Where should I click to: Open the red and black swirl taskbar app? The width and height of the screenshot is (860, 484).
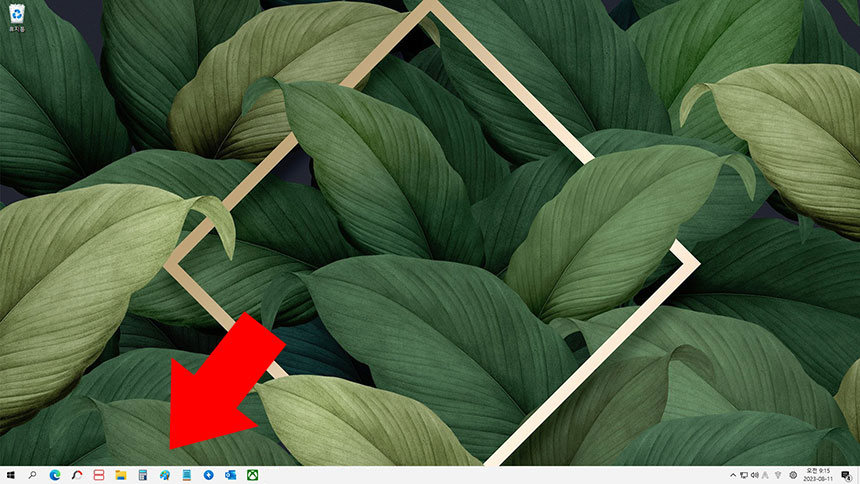tap(77, 475)
